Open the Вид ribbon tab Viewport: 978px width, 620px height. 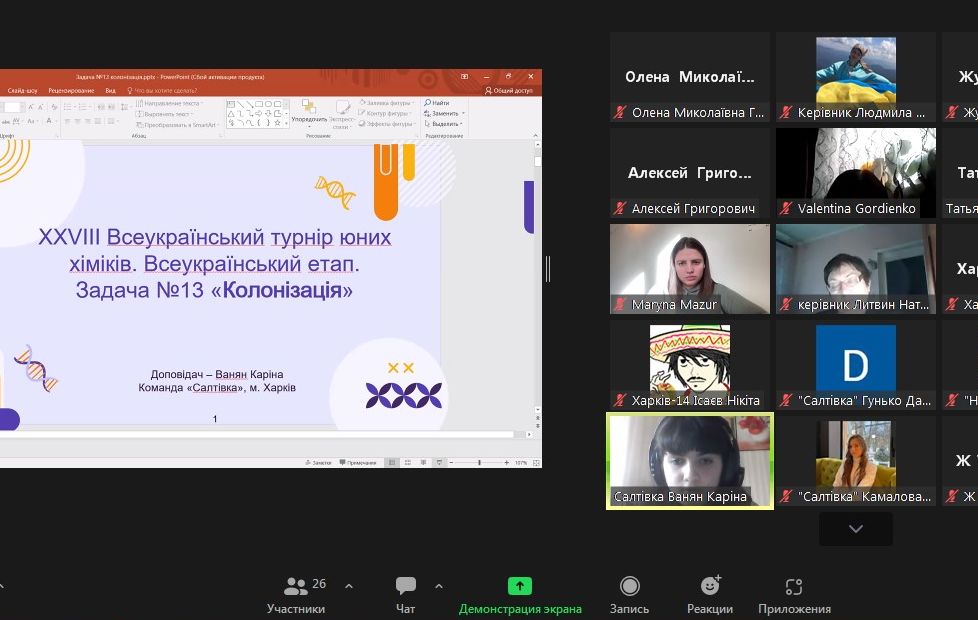pyautogui.click(x=110, y=90)
